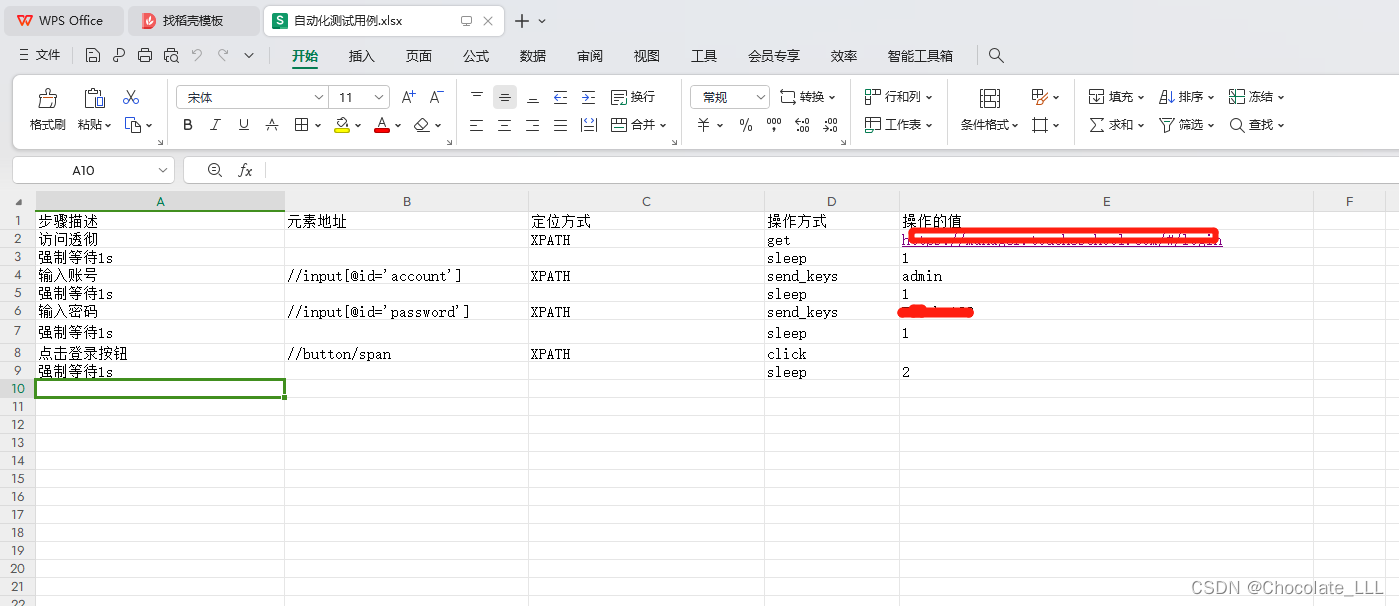Click the Sort (排序) button
The image size is (1399, 606).
[x=1186, y=97]
